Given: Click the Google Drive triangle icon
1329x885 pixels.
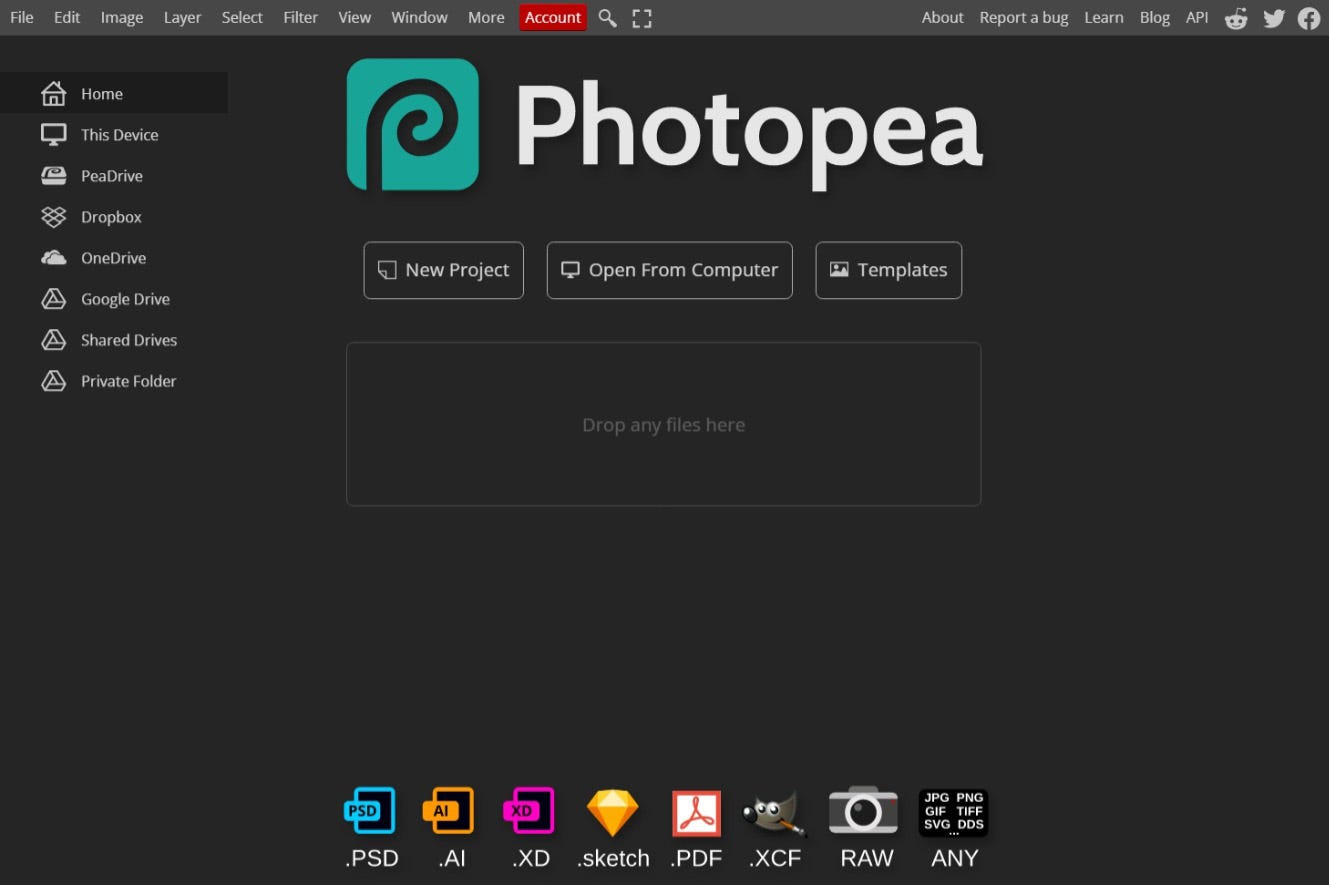Looking at the screenshot, I should point(53,299).
